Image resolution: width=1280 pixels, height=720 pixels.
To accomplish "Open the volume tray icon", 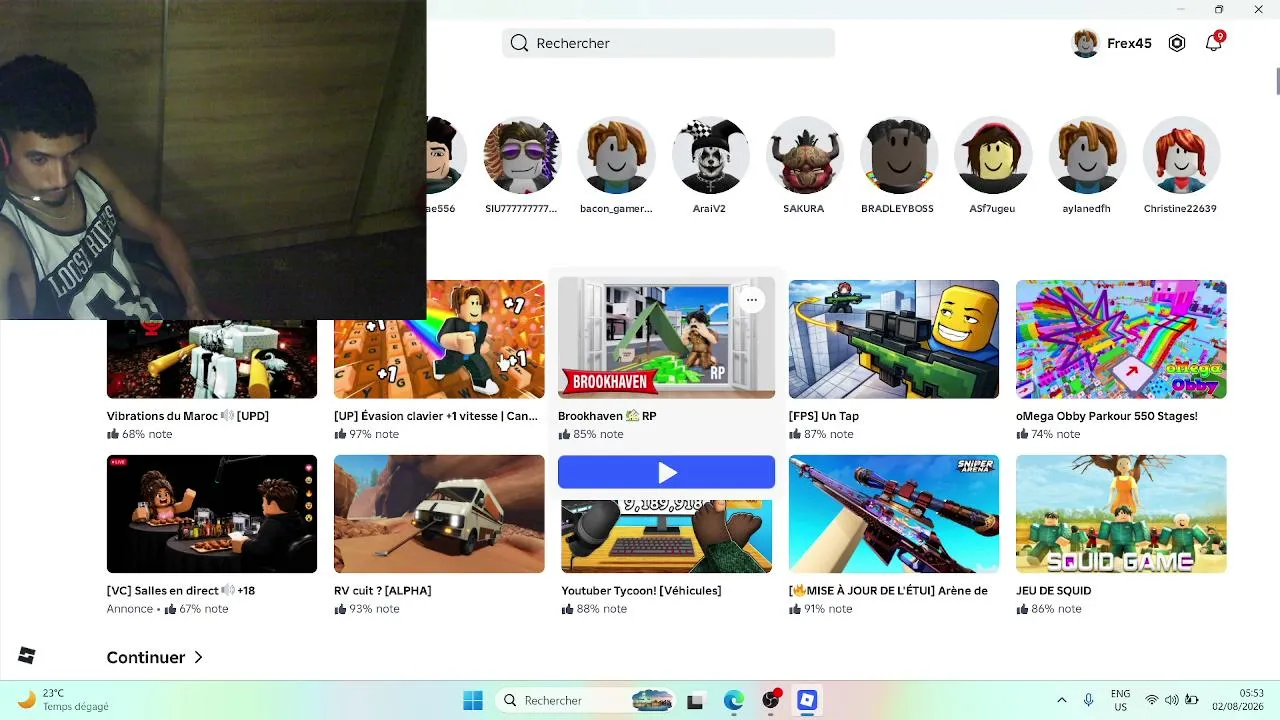I will click(x=1172, y=700).
